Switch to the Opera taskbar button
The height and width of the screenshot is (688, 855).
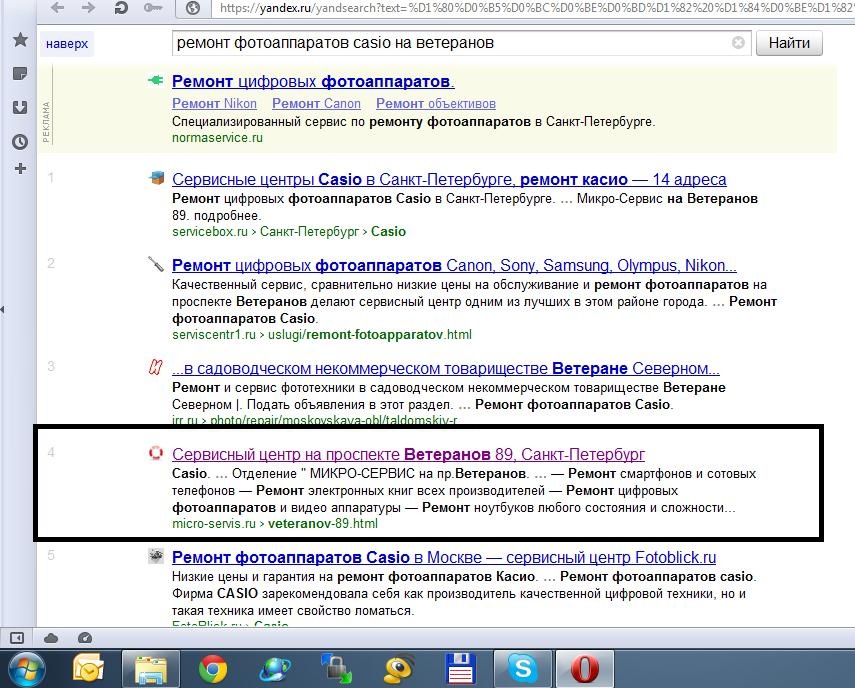pyautogui.click(x=585, y=669)
